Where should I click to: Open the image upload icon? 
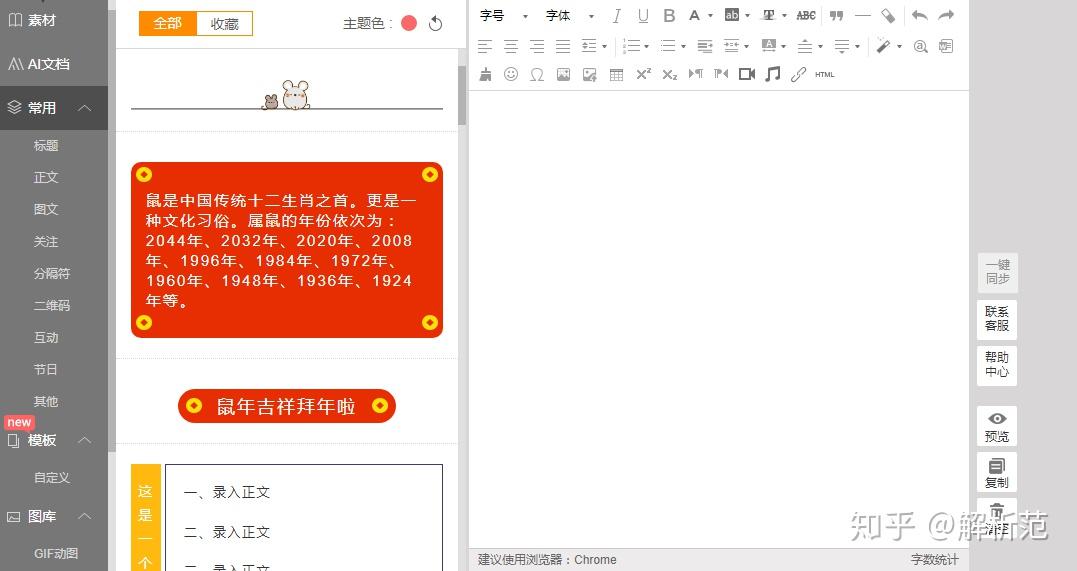[589, 74]
